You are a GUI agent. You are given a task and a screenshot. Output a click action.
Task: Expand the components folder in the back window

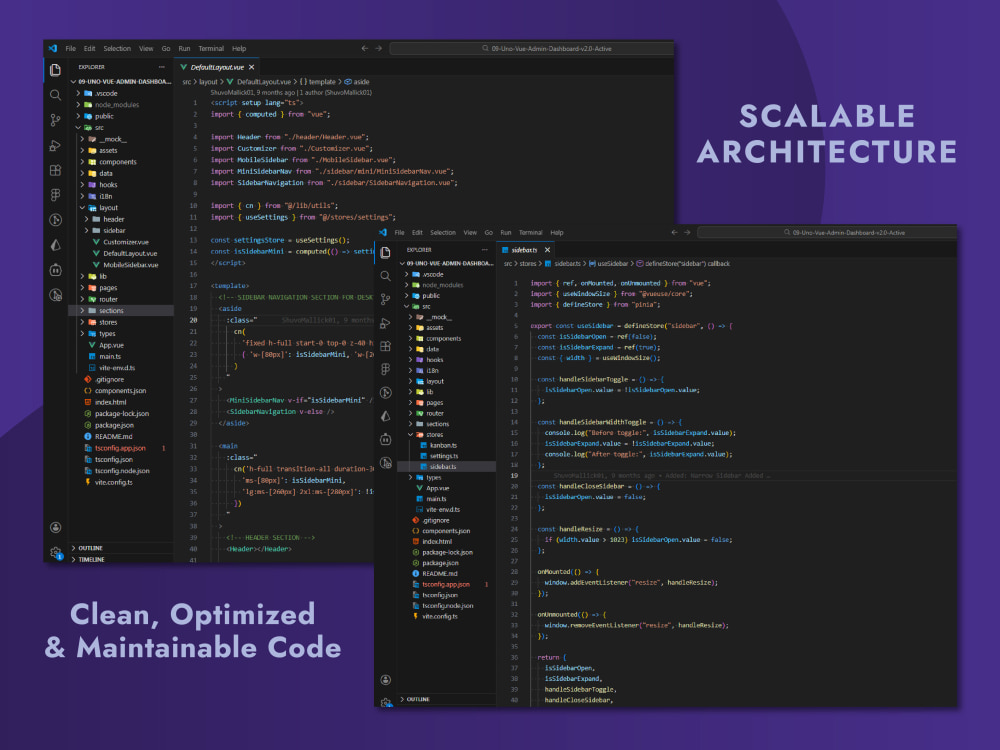82,162
